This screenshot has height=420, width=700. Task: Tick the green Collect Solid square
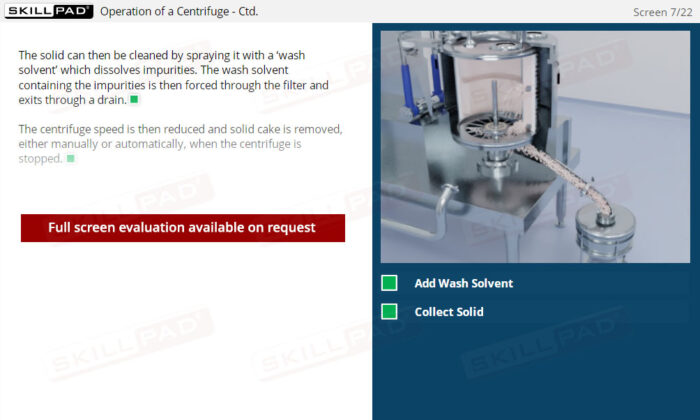389,312
